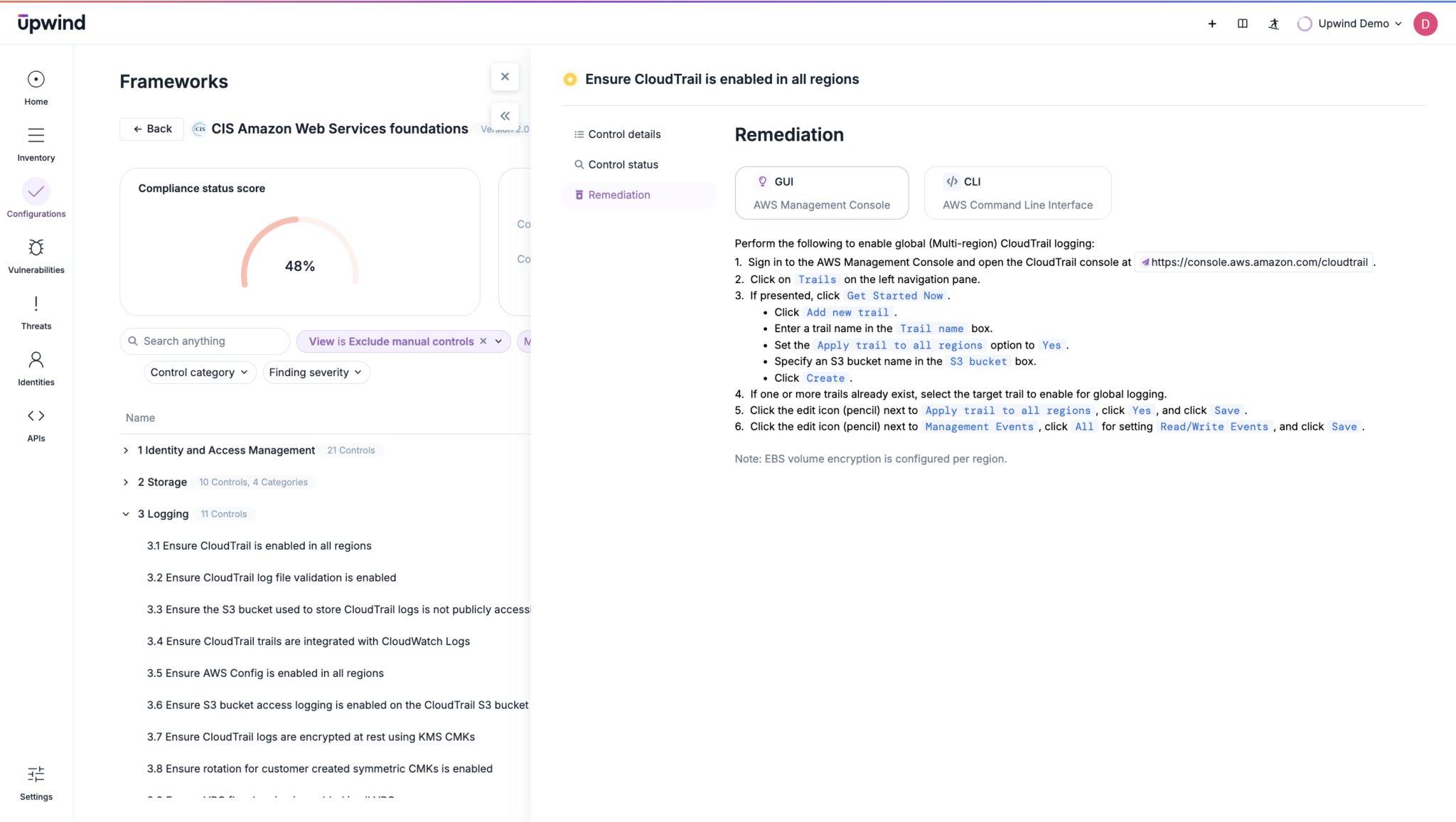Viewport: 1456px width, 822px height.
Task: Switch to Control details tab
Action: (x=623, y=134)
